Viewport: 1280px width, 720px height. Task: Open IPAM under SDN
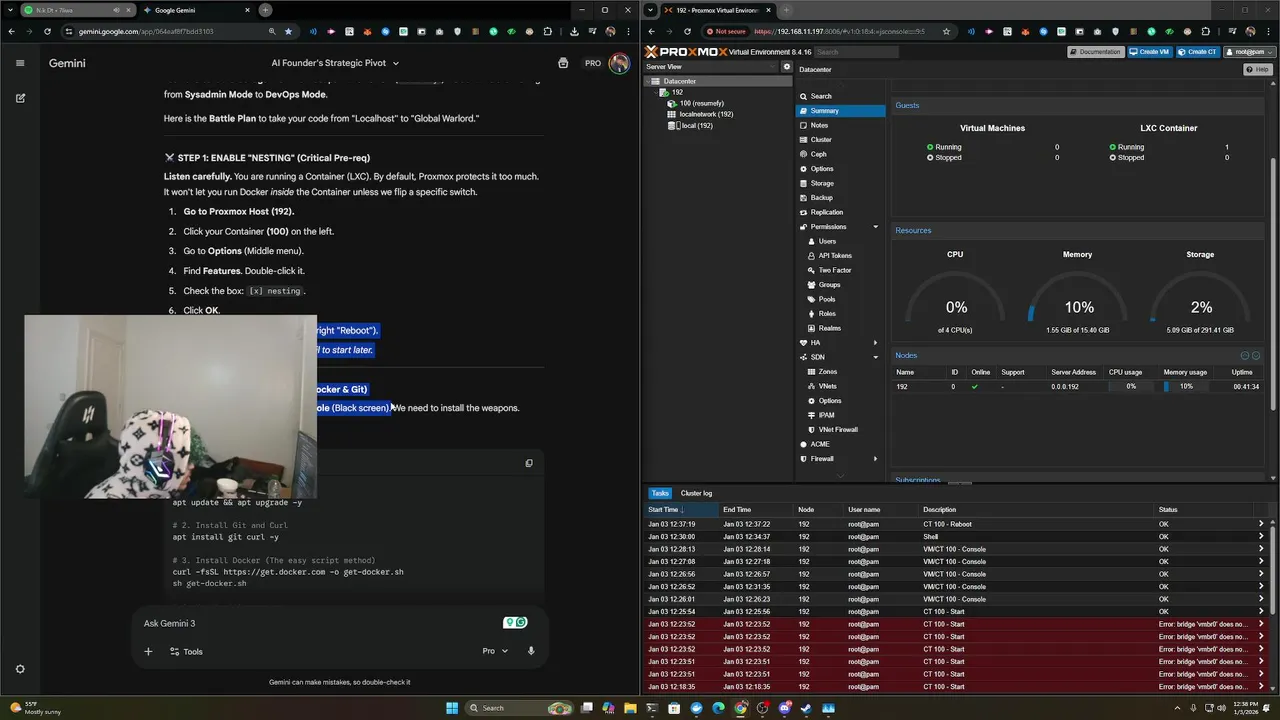827,415
